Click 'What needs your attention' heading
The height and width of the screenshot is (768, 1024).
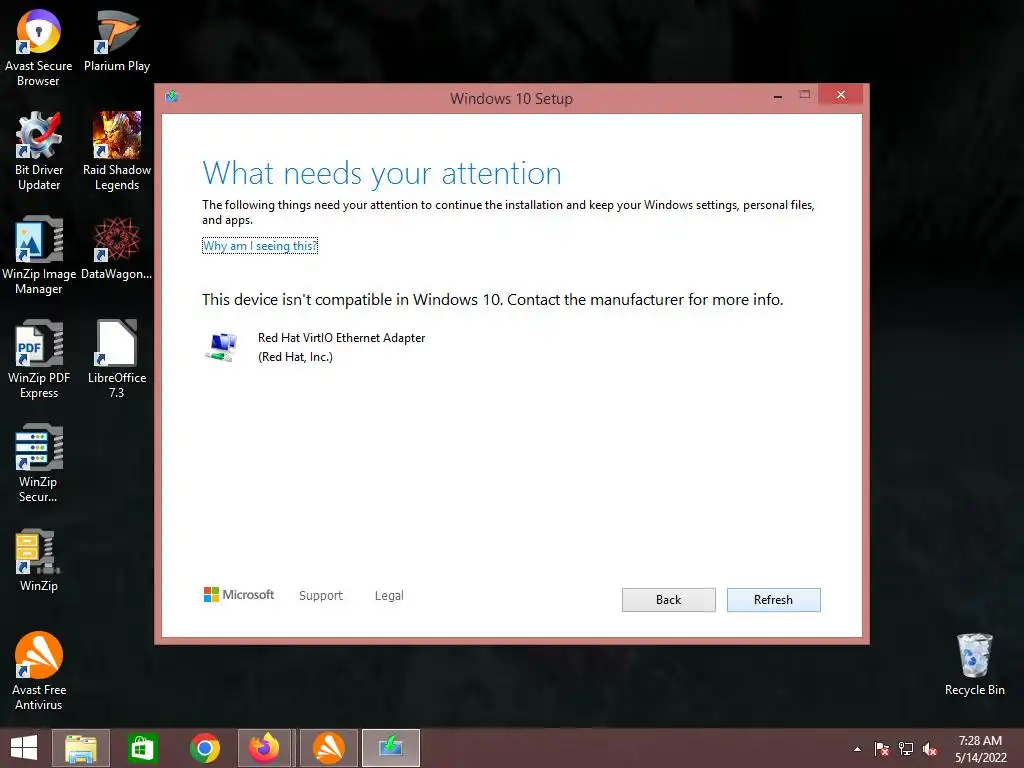(381, 173)
